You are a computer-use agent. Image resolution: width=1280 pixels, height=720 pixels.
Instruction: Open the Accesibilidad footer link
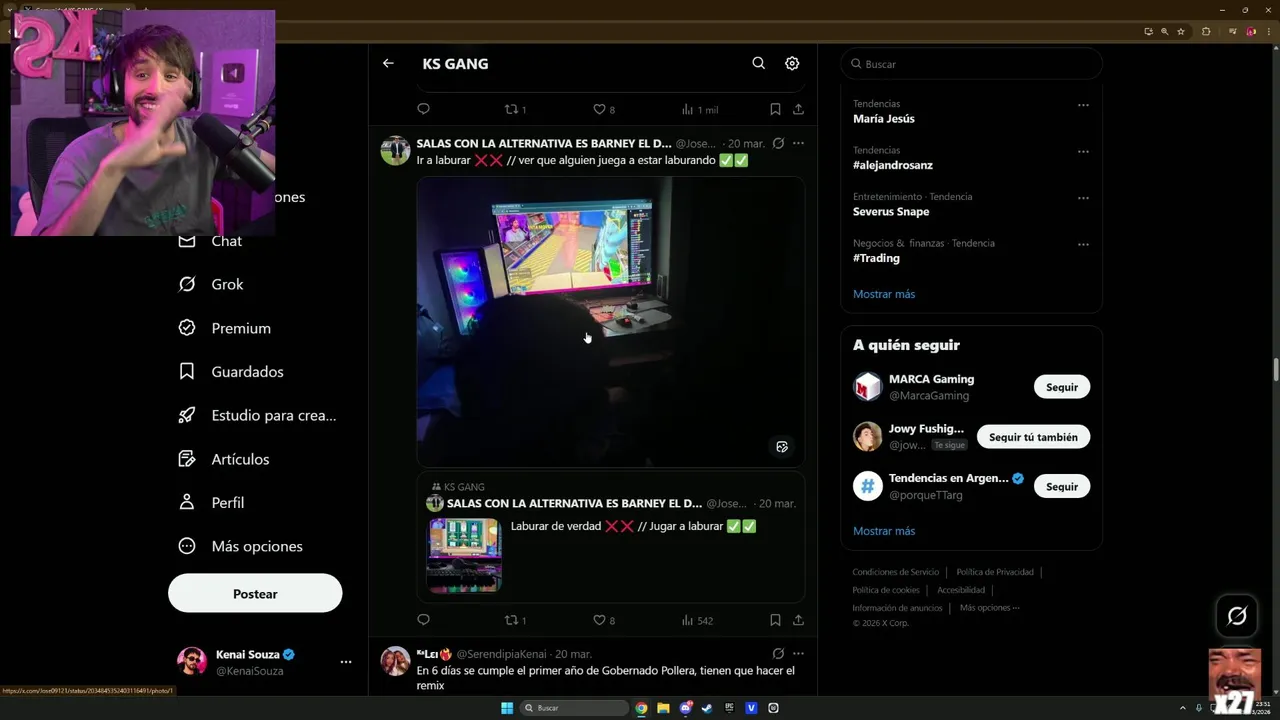pos(961,590)
